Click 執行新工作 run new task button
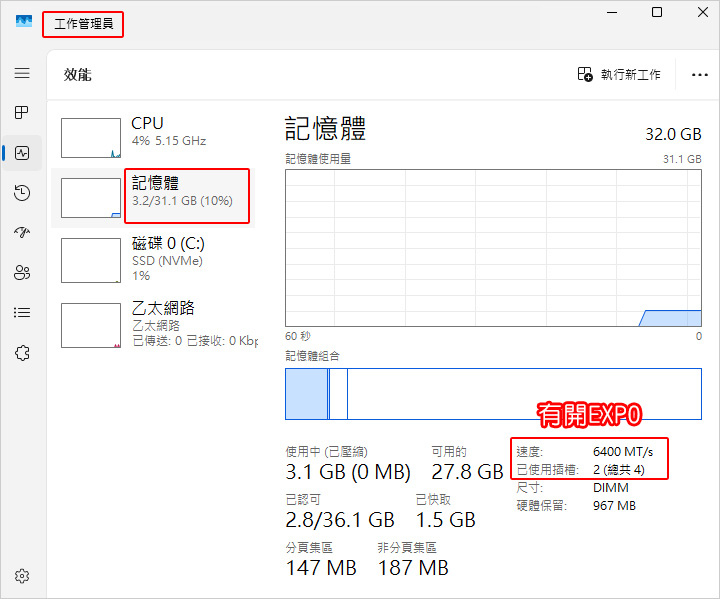The width and height of the screenshot is (720, 599). tap(619, 74)
